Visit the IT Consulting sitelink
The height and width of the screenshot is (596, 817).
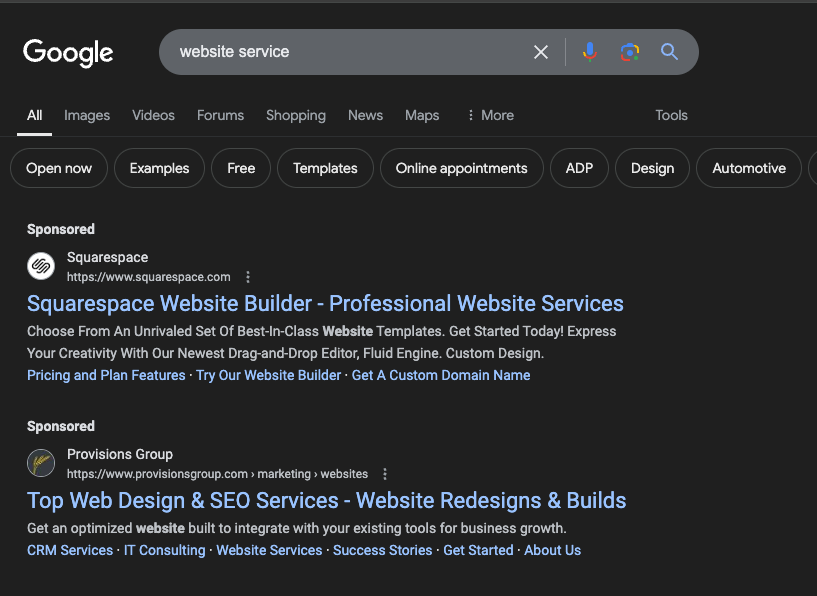pyautogui.click(x=165, y=550)
